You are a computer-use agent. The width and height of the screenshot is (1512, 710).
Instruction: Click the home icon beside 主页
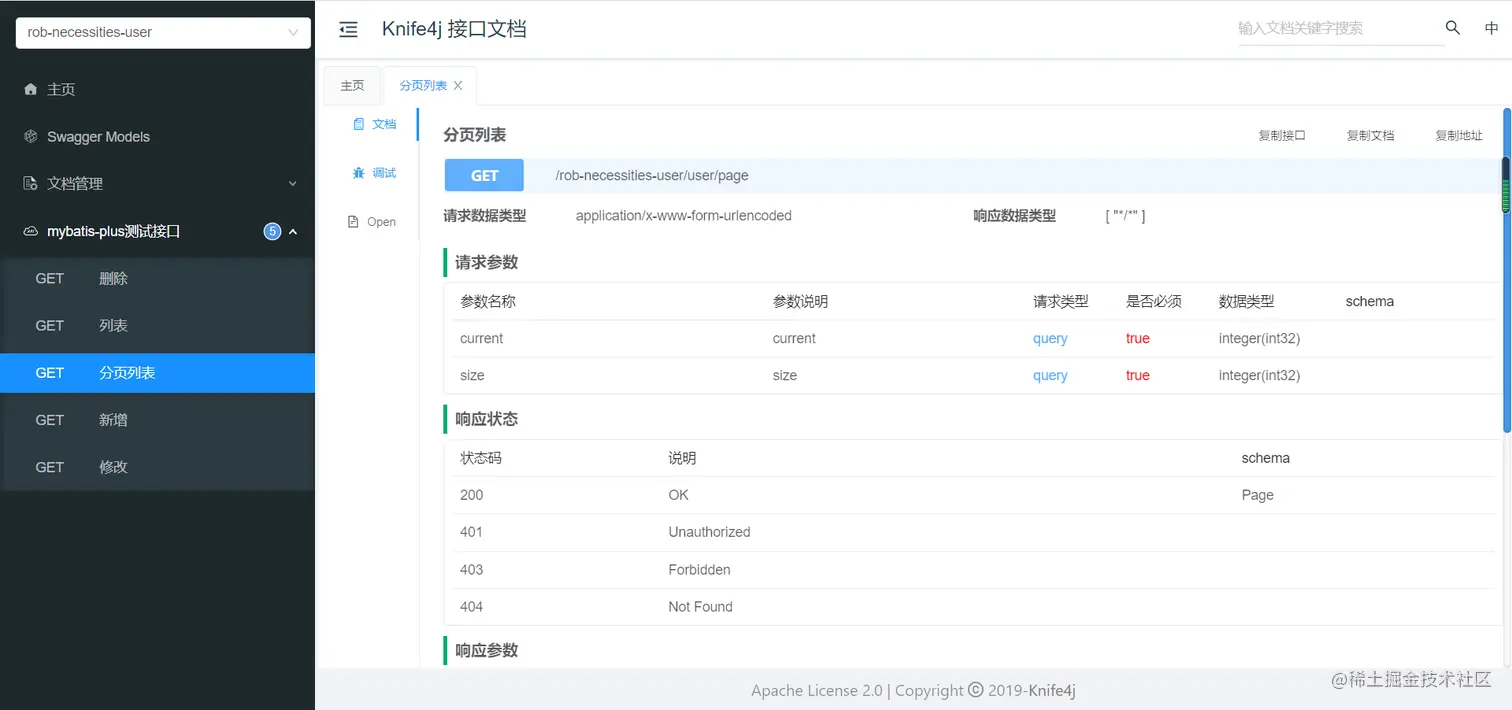tap(30, 89)
